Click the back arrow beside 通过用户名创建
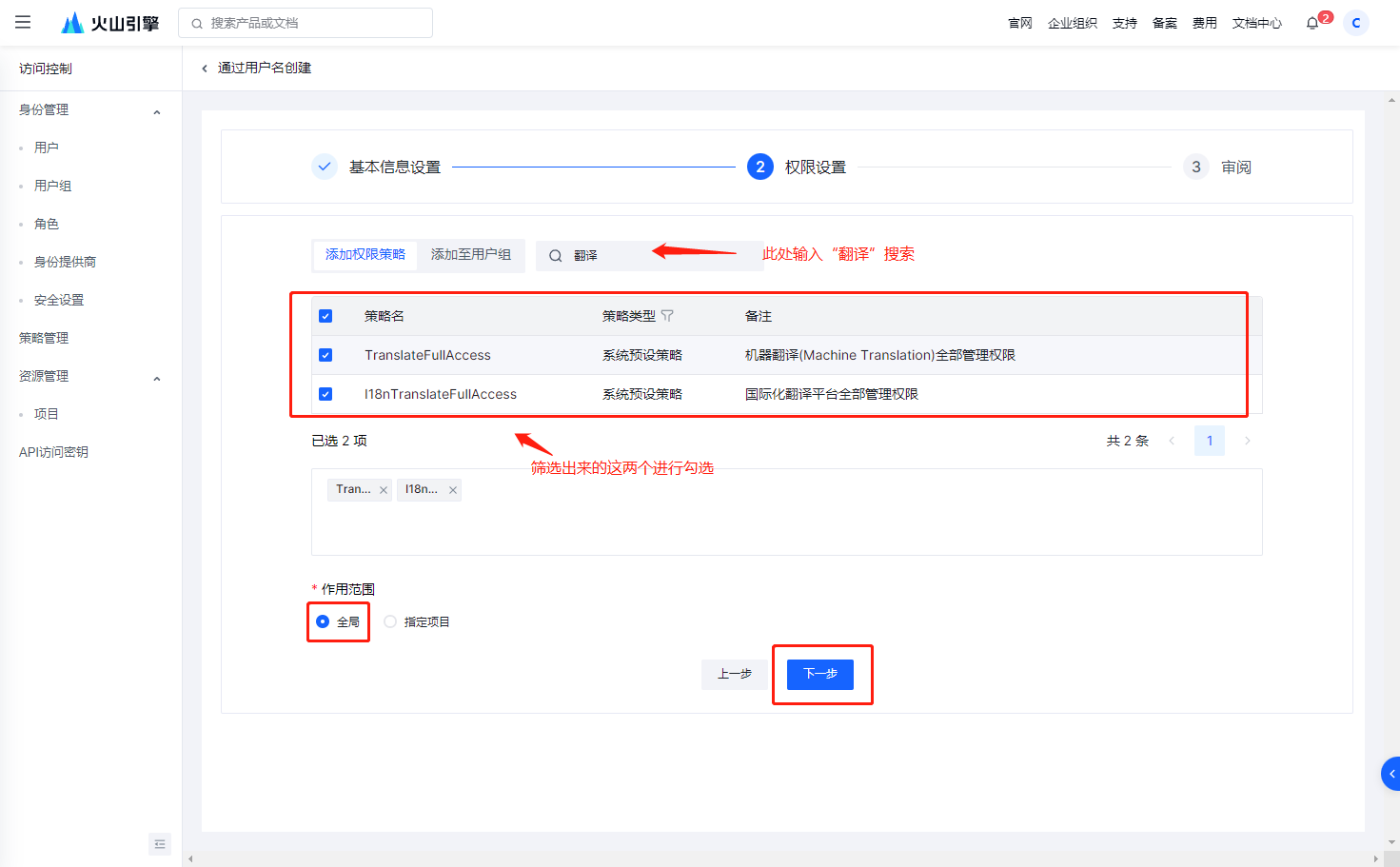The width and height of the screenshot is (1400, 867). pos(205,69)
